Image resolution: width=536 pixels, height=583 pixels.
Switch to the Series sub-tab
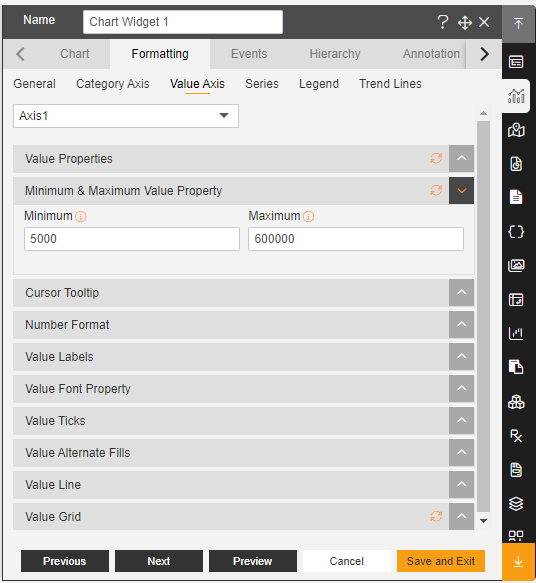click(x=262, y=84)
